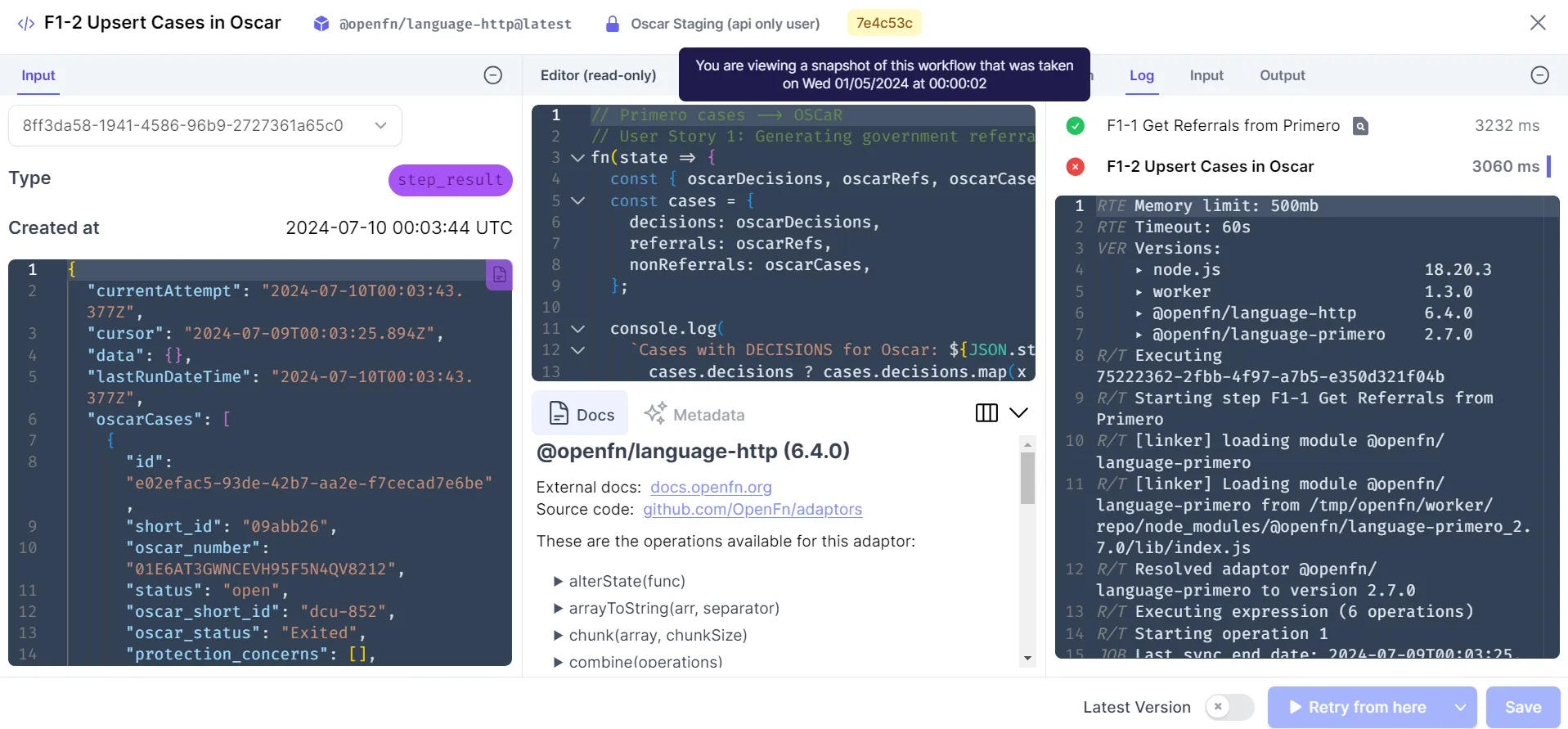Click the Save button

click(x=1523, y=708)
